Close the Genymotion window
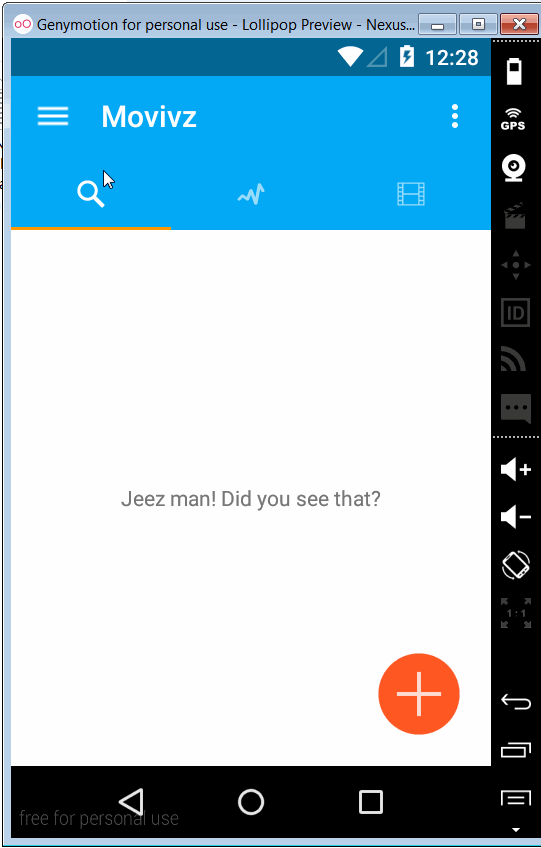 [x=519, y=24]
